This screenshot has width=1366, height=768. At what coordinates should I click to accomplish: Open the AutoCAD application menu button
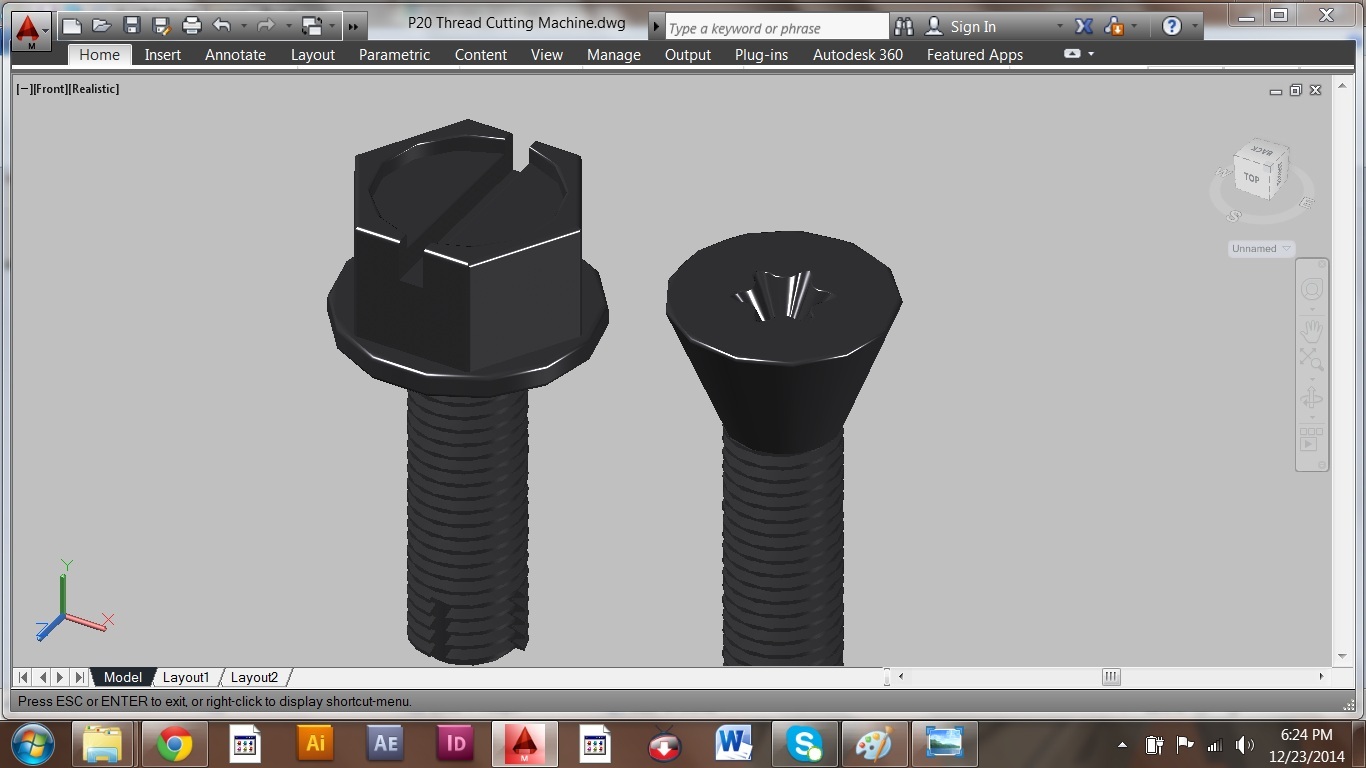[x=31, y=31]
